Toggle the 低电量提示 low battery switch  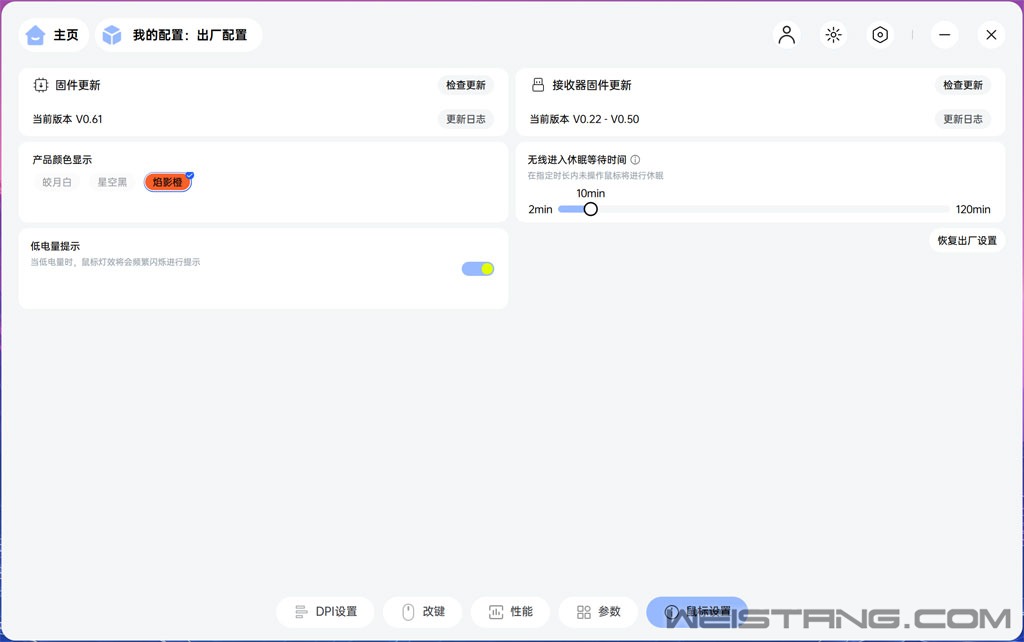point(478,268)
